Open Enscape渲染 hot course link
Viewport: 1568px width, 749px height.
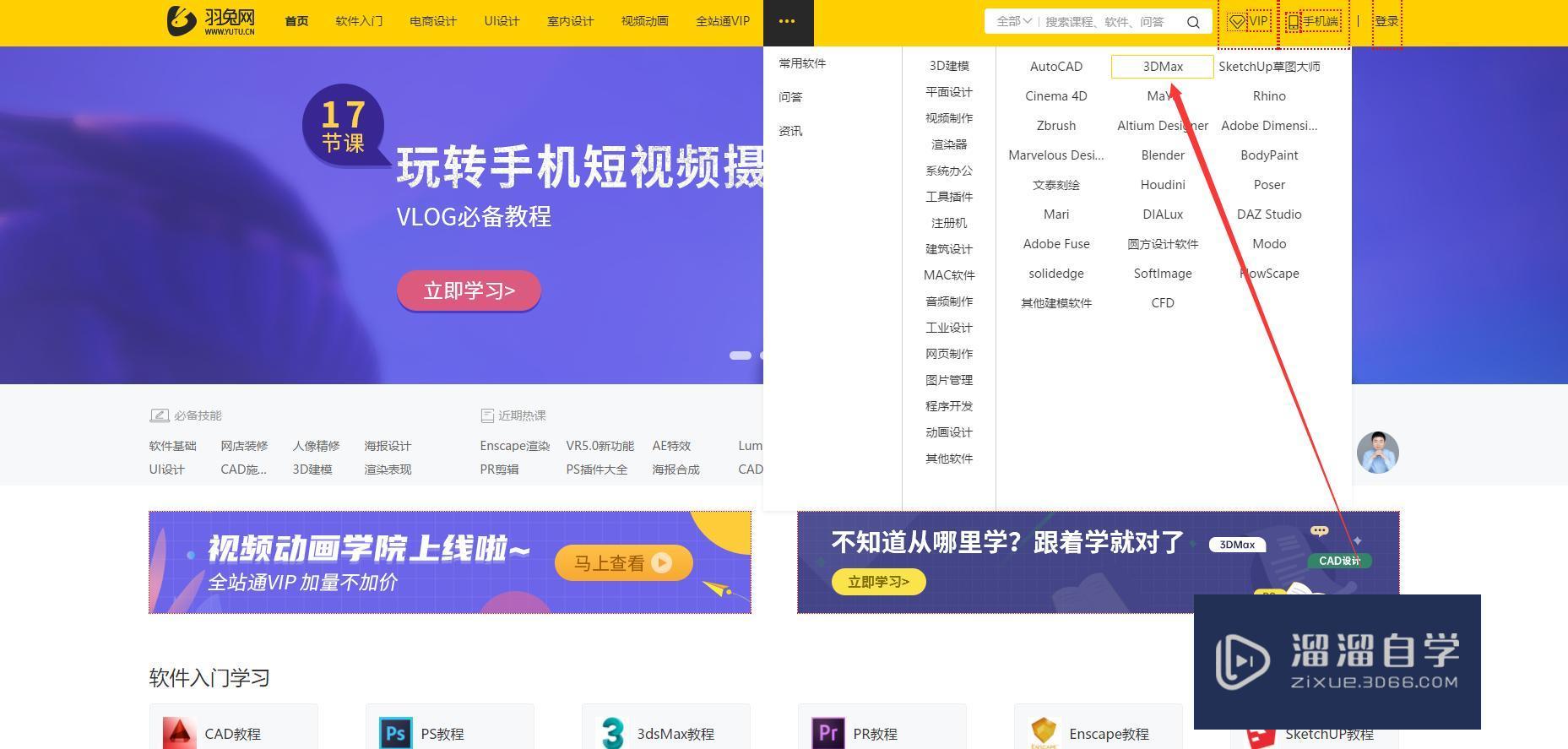point(514,446)
